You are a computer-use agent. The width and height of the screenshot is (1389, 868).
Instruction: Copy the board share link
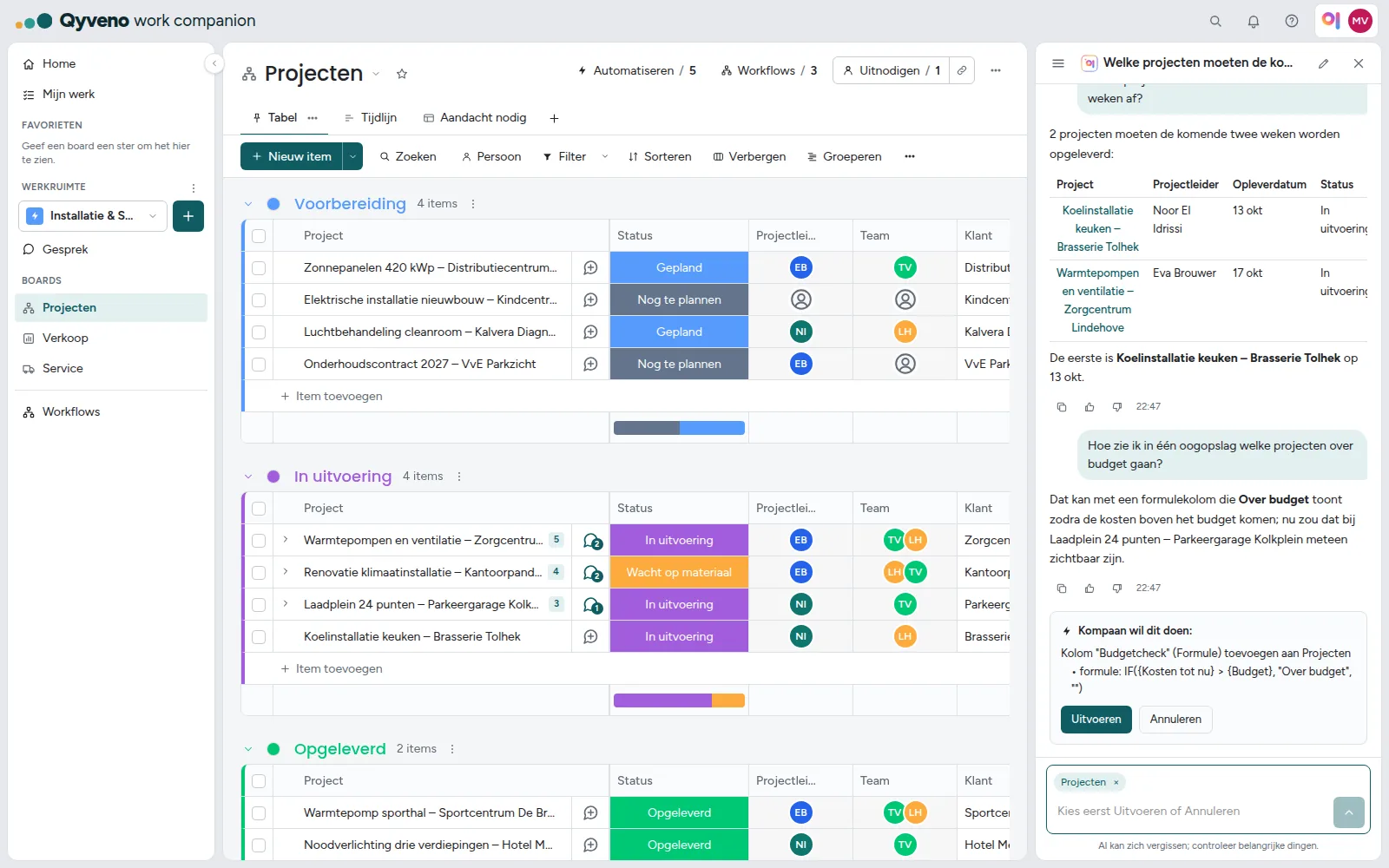962,70
